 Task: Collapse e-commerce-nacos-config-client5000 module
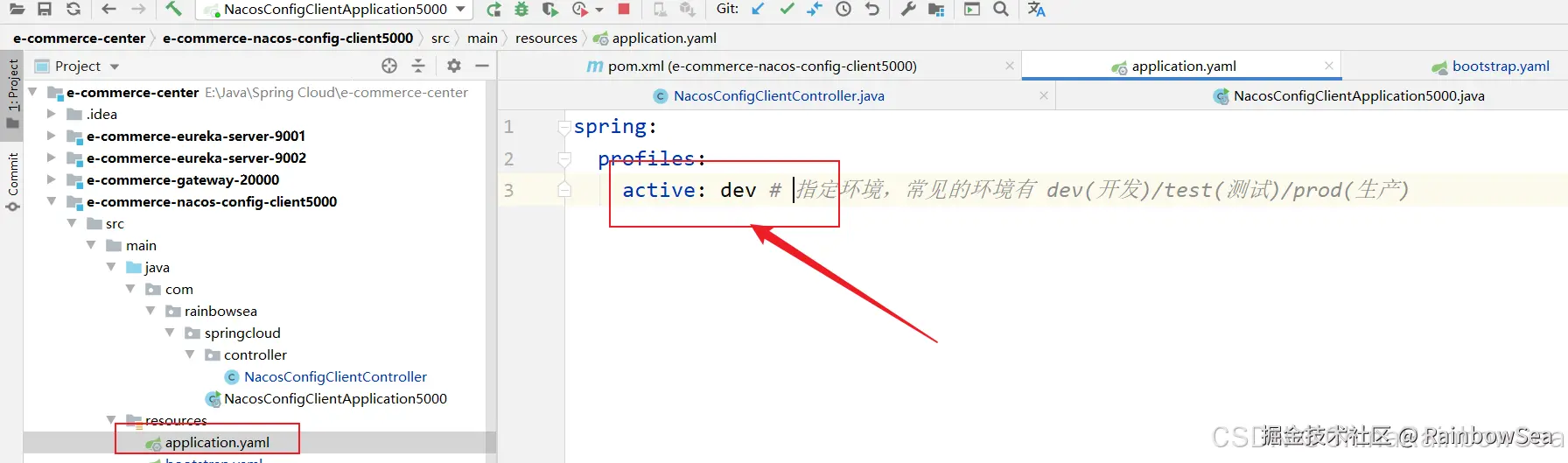click(x=51, y=201)
